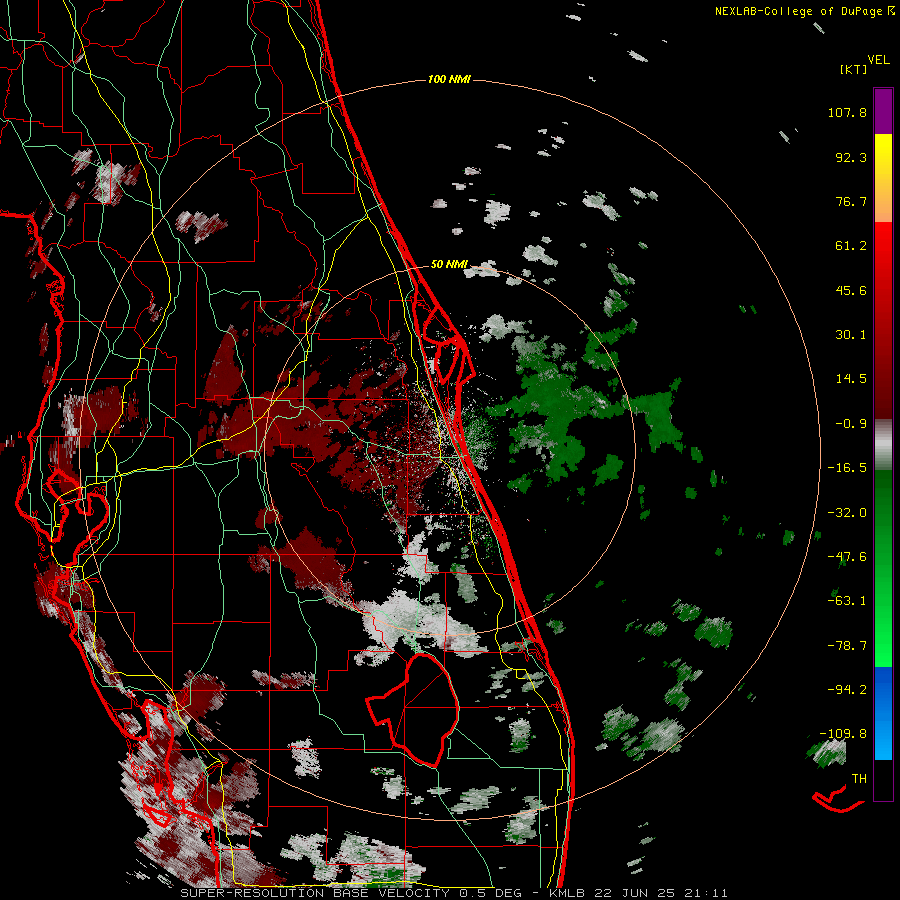Click the -109.8 legend value
This screenshot has width=900, height=900.
tap(843, 734)
